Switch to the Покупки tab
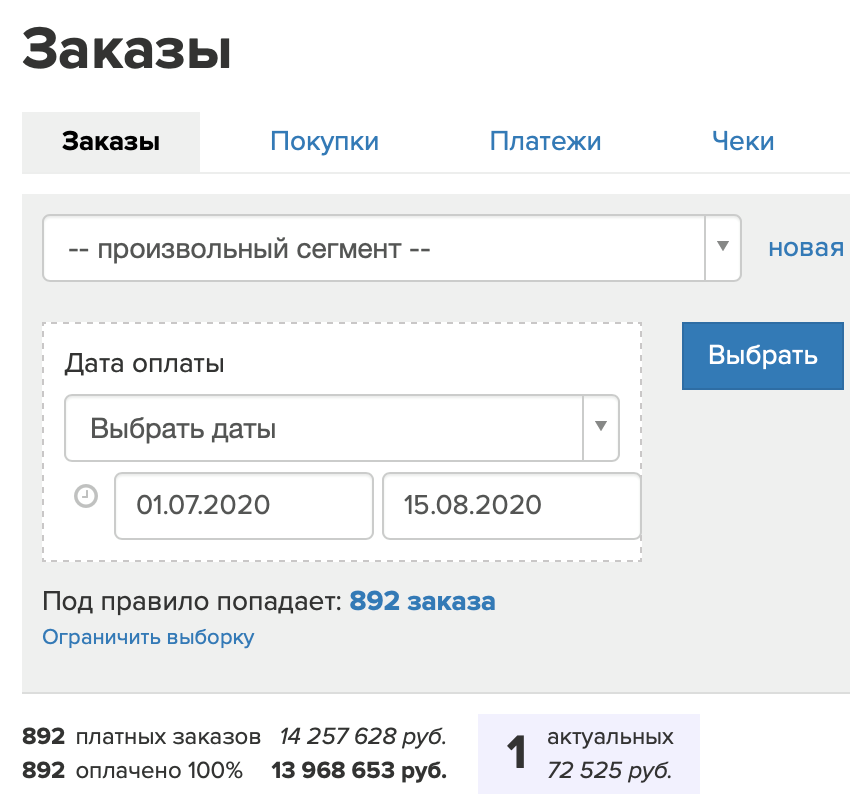This screenshot has width=850, height=808. coord(324,141)
